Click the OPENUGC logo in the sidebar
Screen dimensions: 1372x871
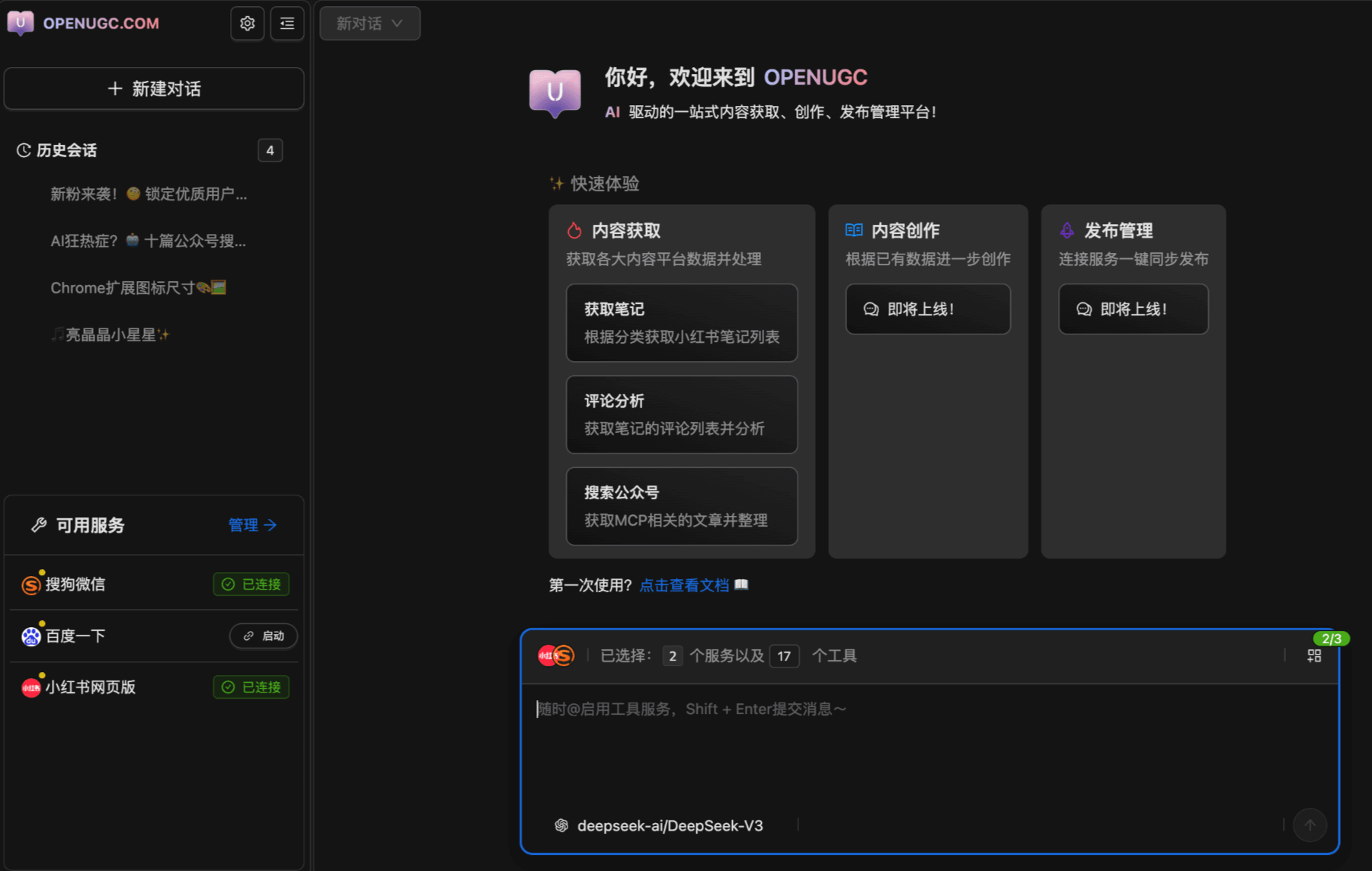(21, 23)
